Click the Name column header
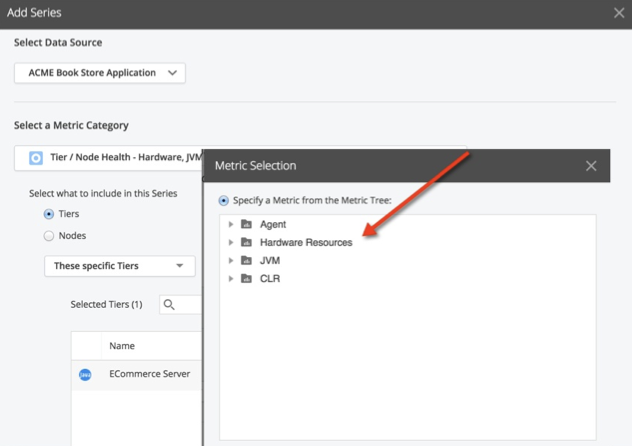 122,346
